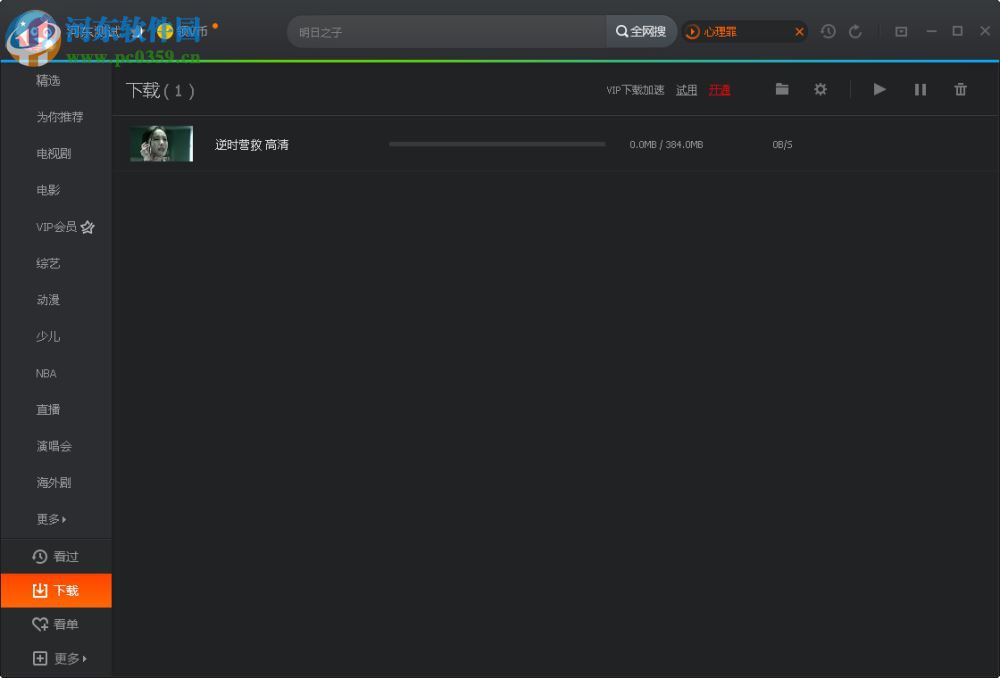Click the 0.0MB / 384.0MB size text
The image size is (1000, 678).
click(666, 145)
